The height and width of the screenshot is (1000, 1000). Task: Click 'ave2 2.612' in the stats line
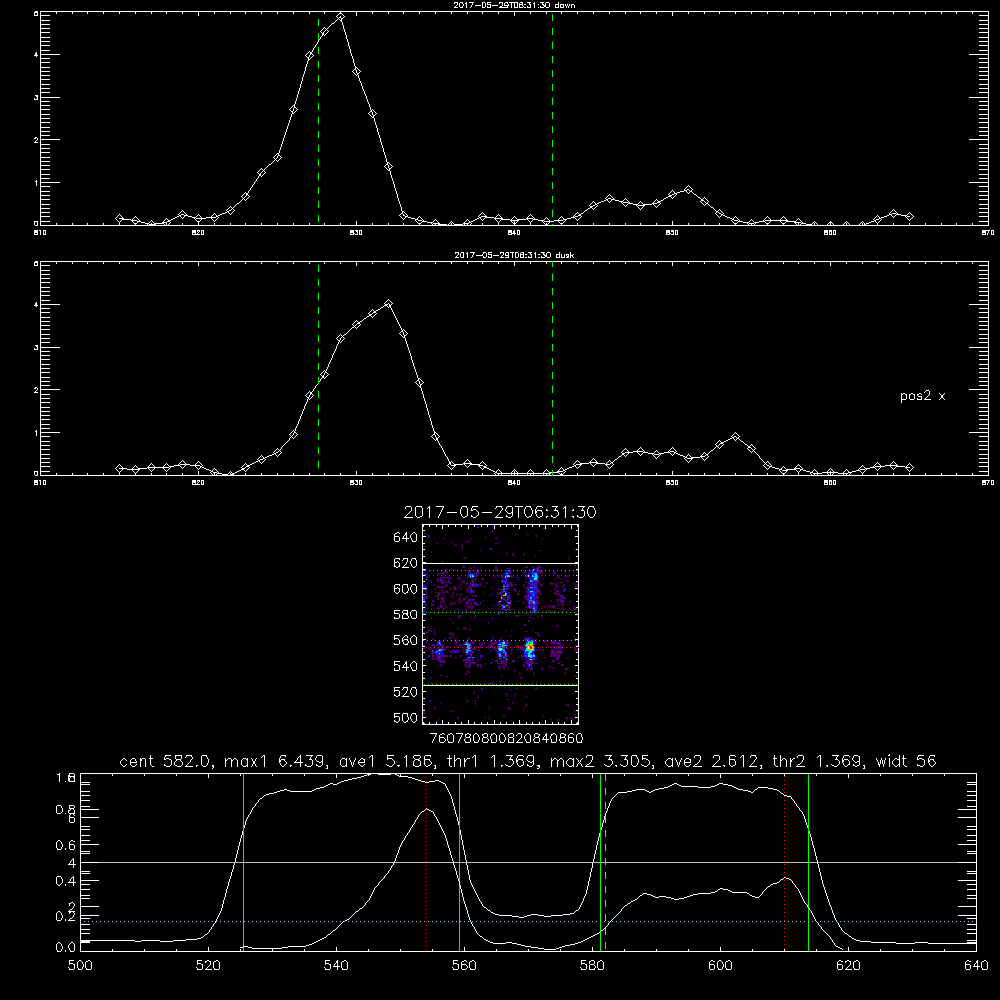[712, 761]
